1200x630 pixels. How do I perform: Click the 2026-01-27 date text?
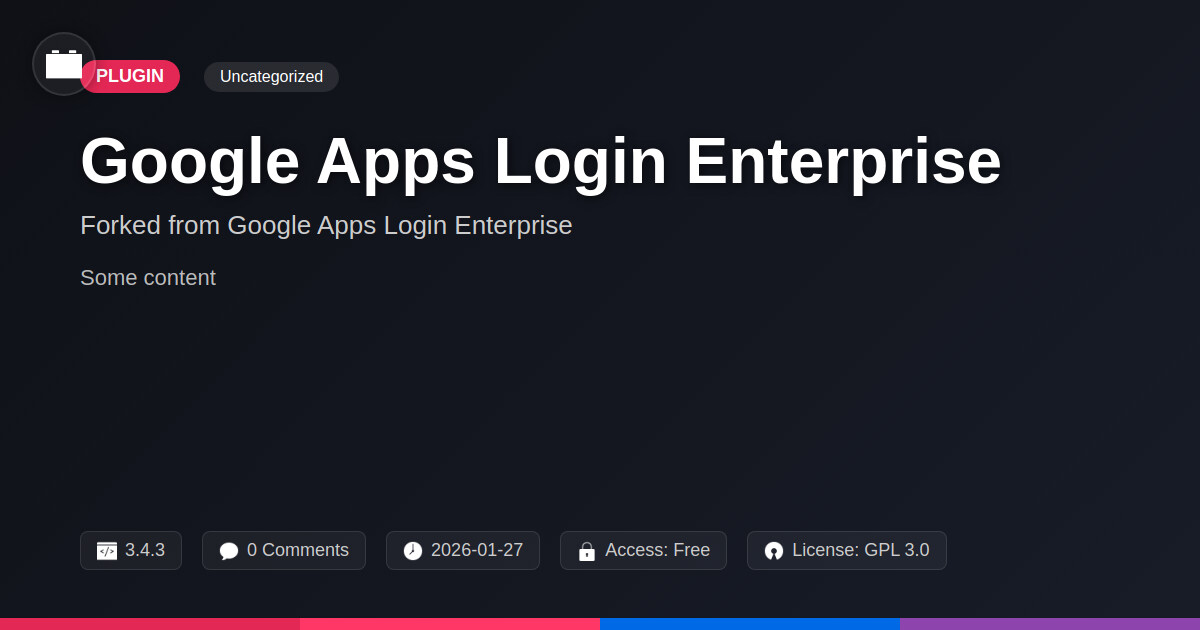coord(476,550)
